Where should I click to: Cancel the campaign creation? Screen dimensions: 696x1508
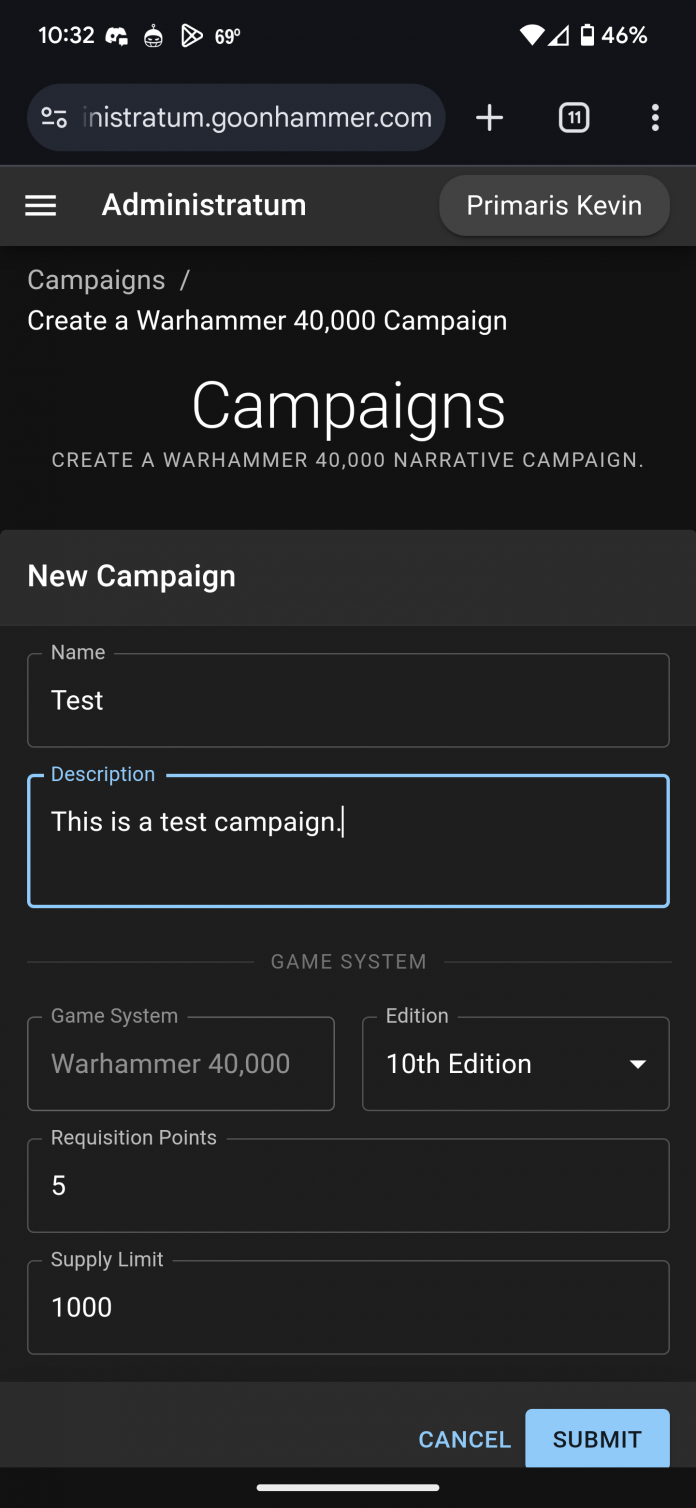coord(464,1438)
